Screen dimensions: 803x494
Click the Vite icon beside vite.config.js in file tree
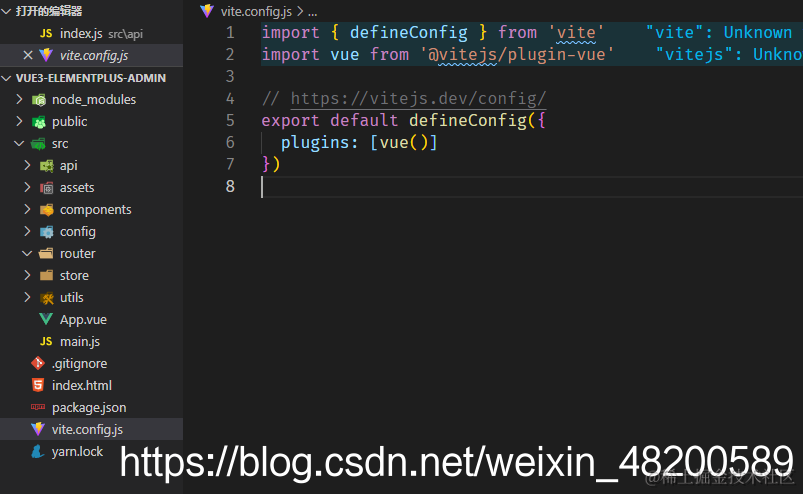click(x=38, y=429)
